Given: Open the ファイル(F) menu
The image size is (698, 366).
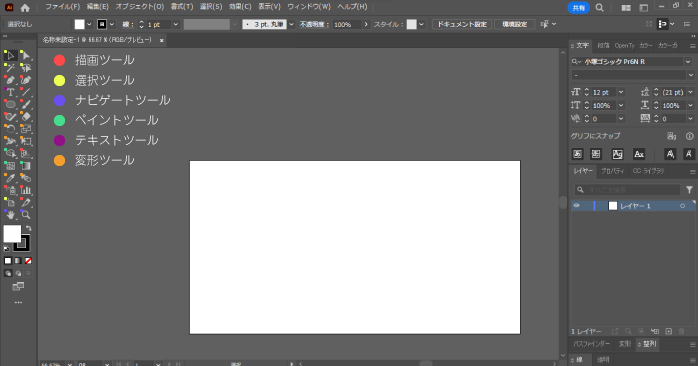Looking at the screenshot, I should [x=63, y=7].
